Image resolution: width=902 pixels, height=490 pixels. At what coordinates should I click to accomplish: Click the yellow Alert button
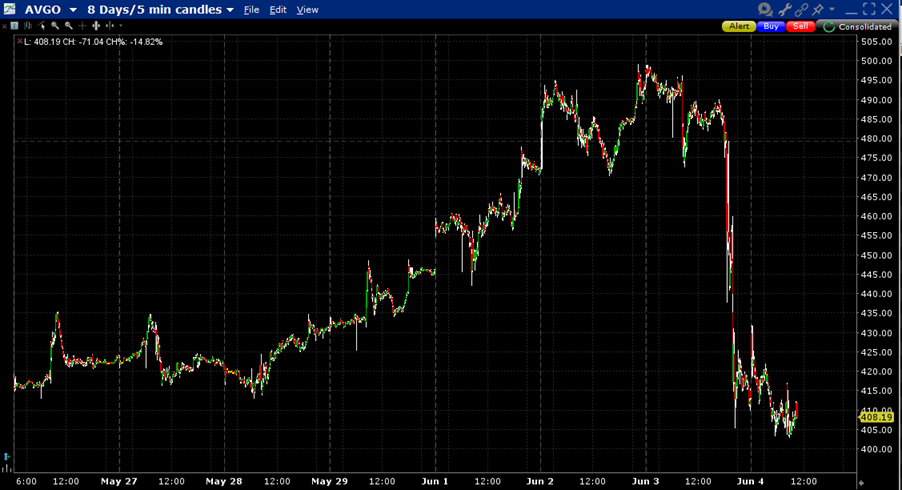(x=739, y=26)
